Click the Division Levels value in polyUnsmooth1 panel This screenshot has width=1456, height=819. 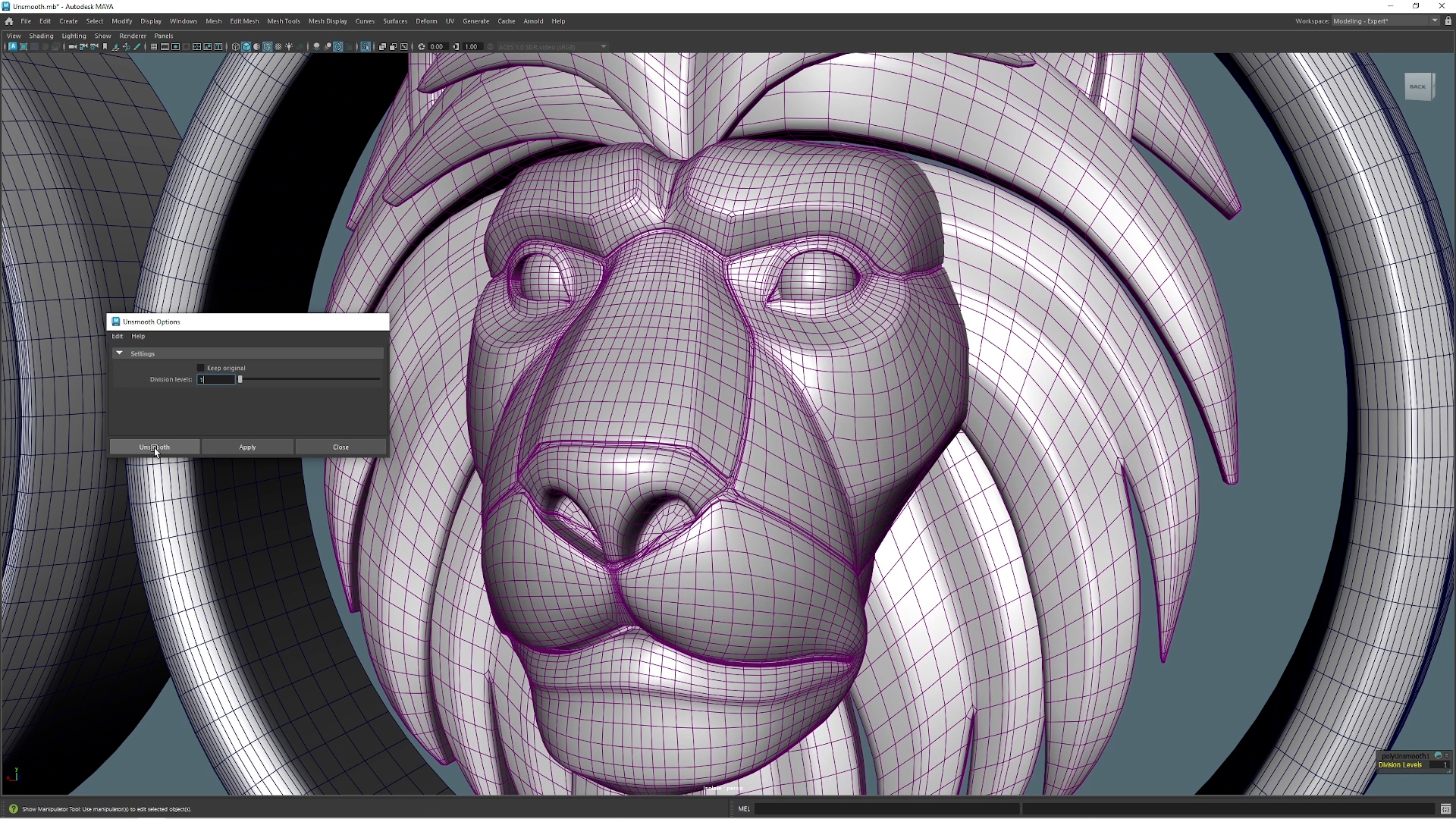click(x=1439, y=765)
